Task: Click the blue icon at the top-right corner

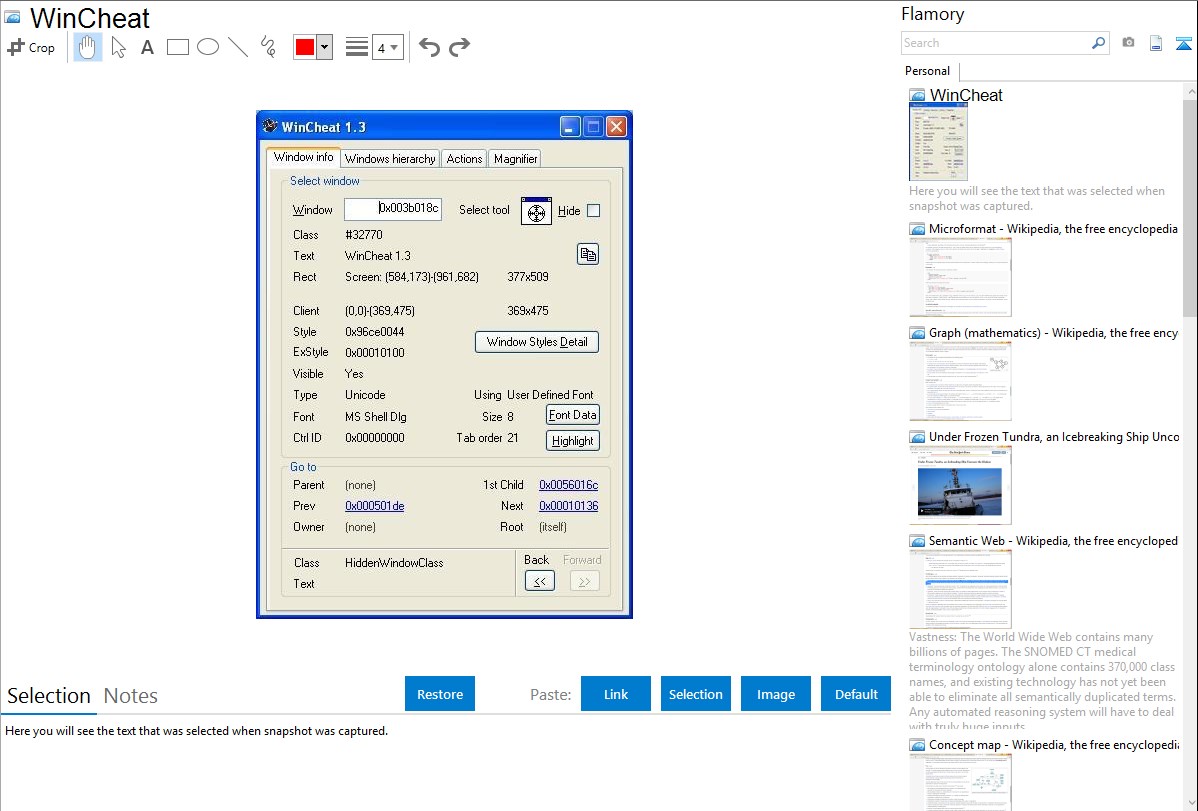Action: (x=1183, y=43)
